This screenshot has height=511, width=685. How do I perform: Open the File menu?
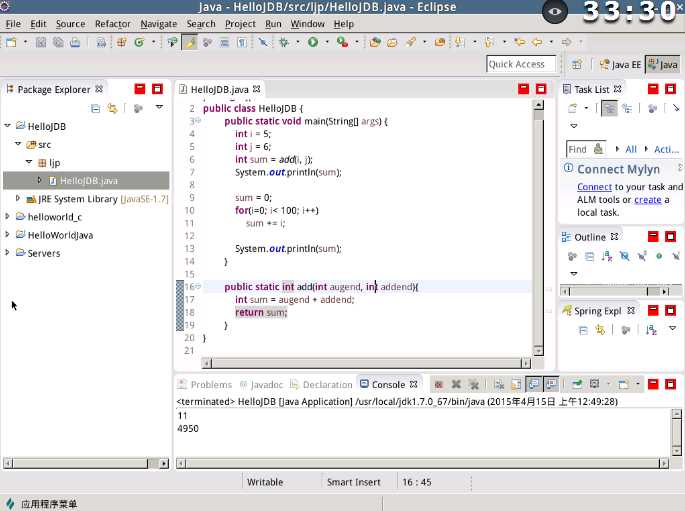click(x=13, y=24)
